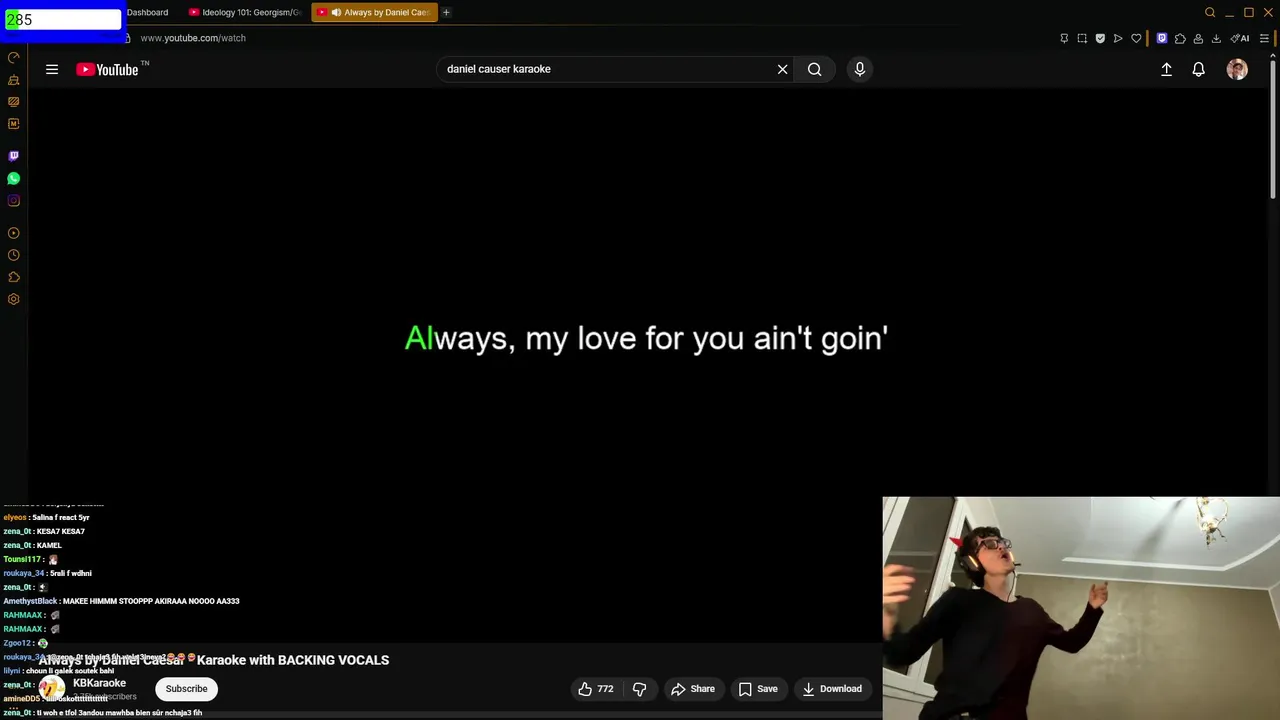This screenshot has width=1280, height=720.
Task: Open browsing history clock icon
Action: (13, 255)
